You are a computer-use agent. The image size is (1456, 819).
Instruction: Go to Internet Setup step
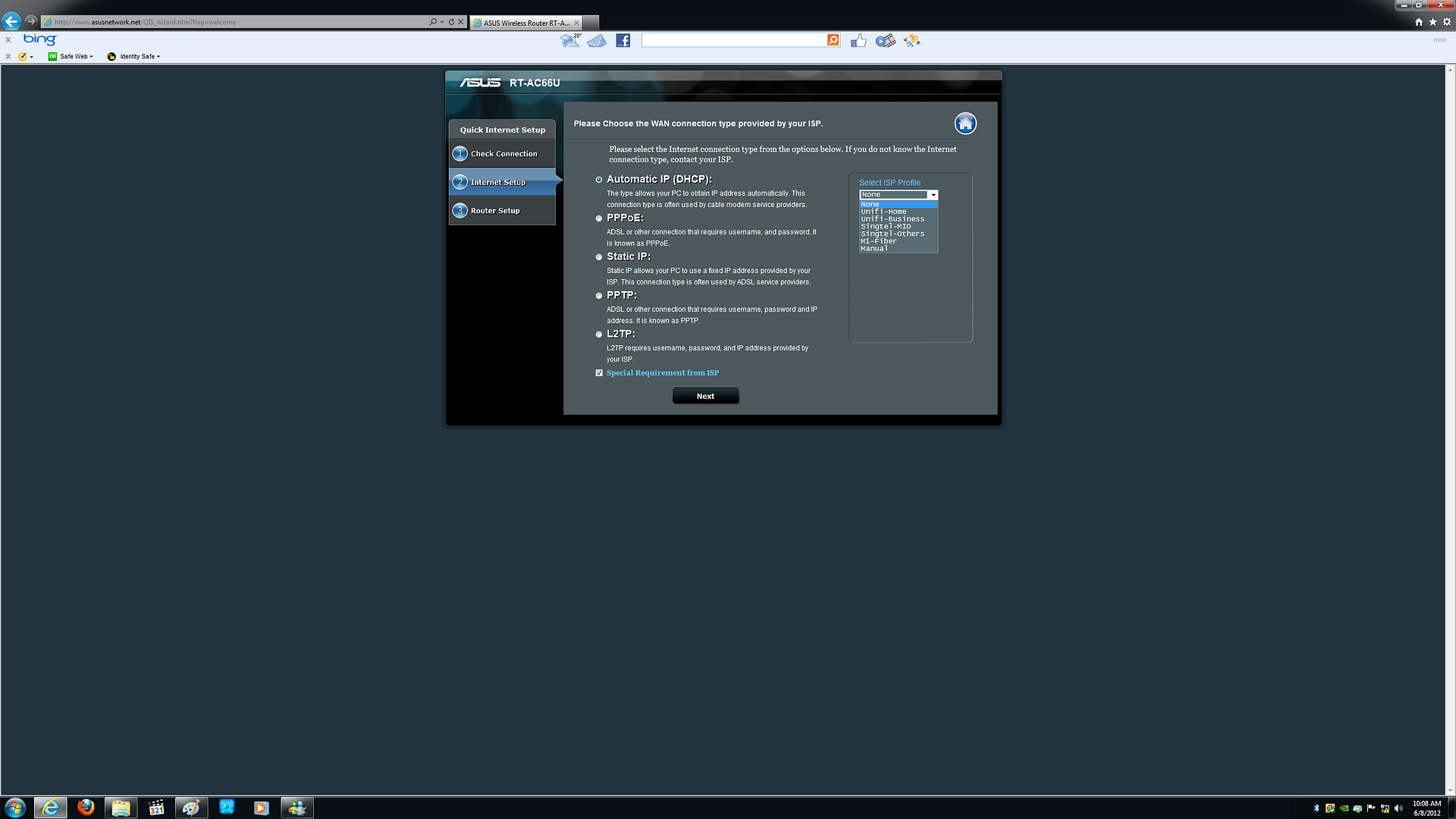point(502,182)
